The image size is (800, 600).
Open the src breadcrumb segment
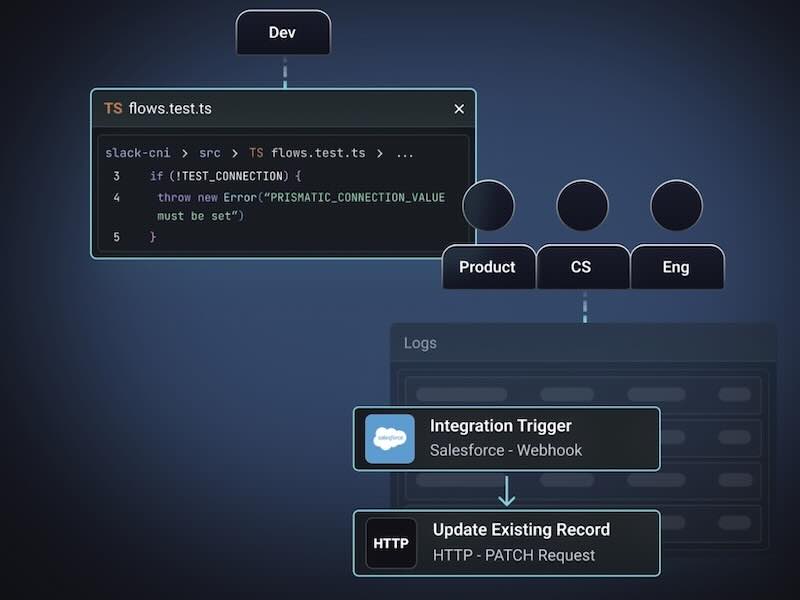click(x=209, y=153)
